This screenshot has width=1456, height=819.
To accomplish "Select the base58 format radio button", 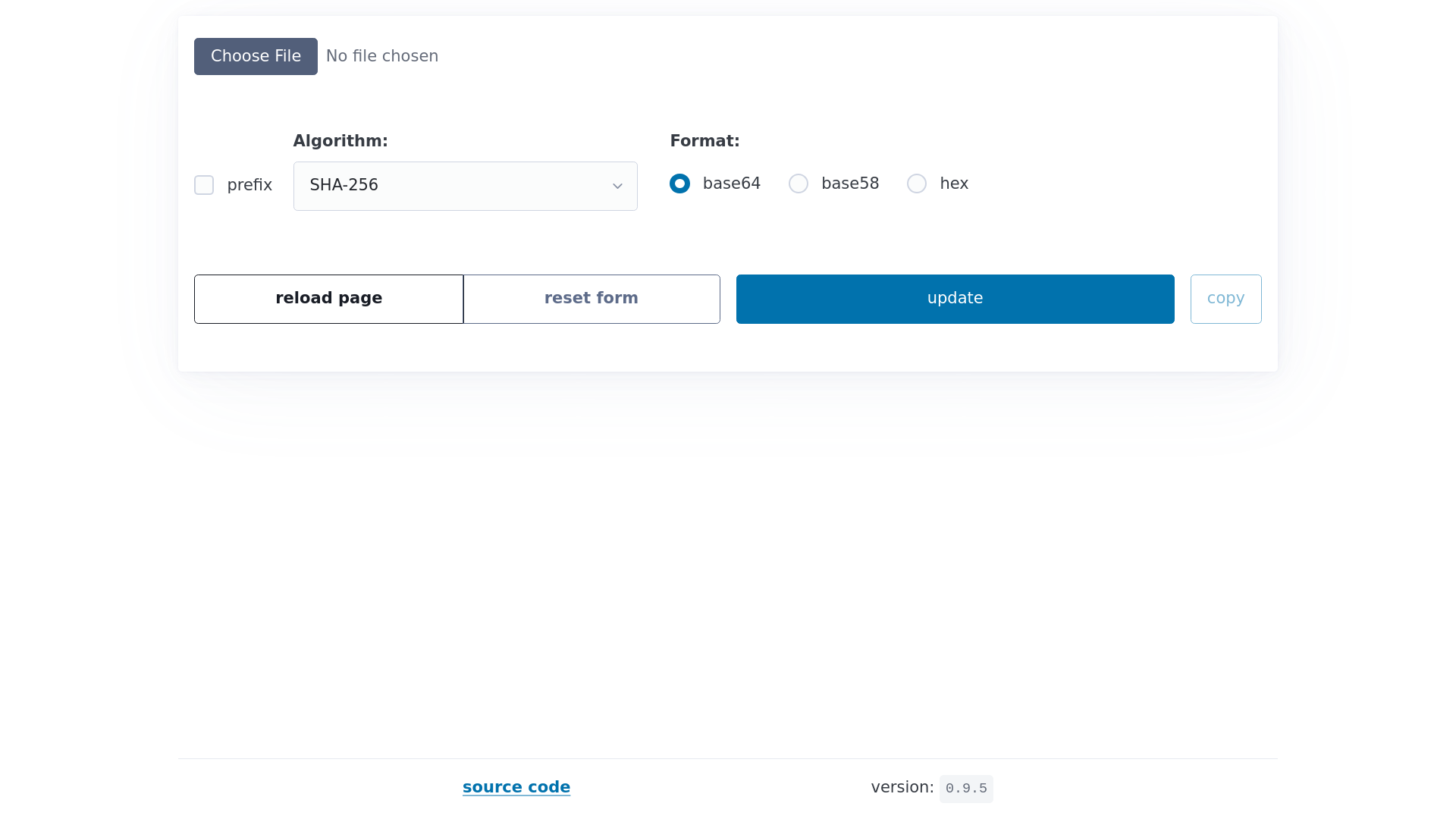I will point(799,184).
